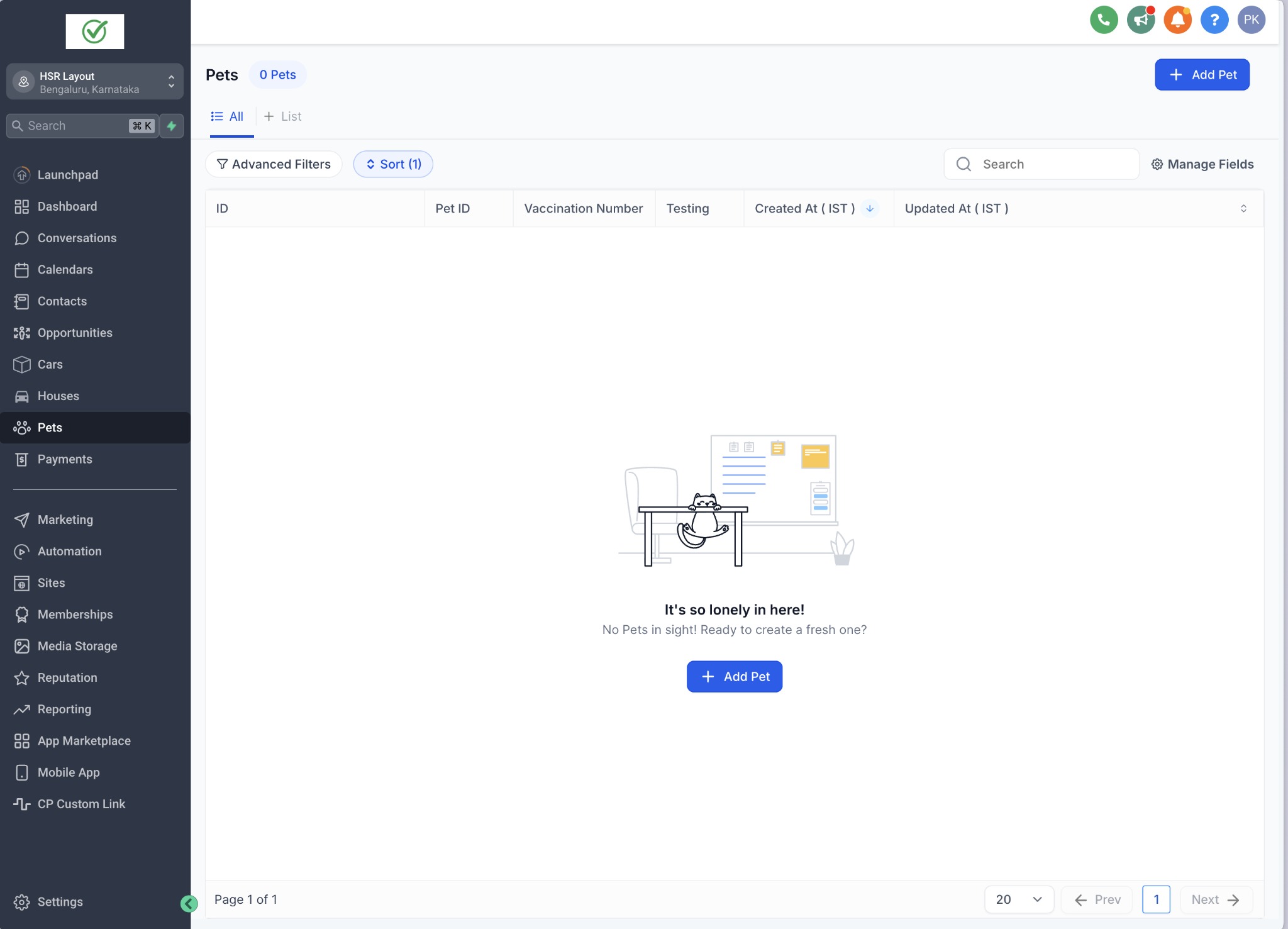Toggle sorting on Updated At column
The height and width of the screenshot is (929, 1288).
tap(1243, 209)
